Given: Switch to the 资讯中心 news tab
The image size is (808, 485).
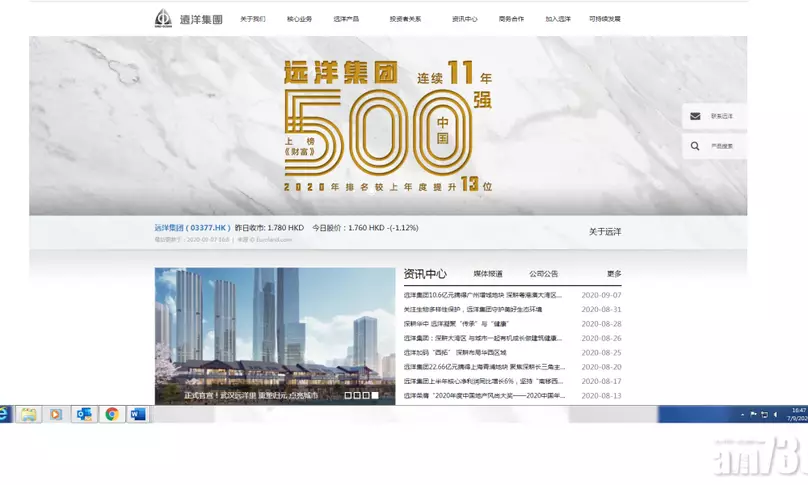Looking at the screenshot, I should 425,274.
